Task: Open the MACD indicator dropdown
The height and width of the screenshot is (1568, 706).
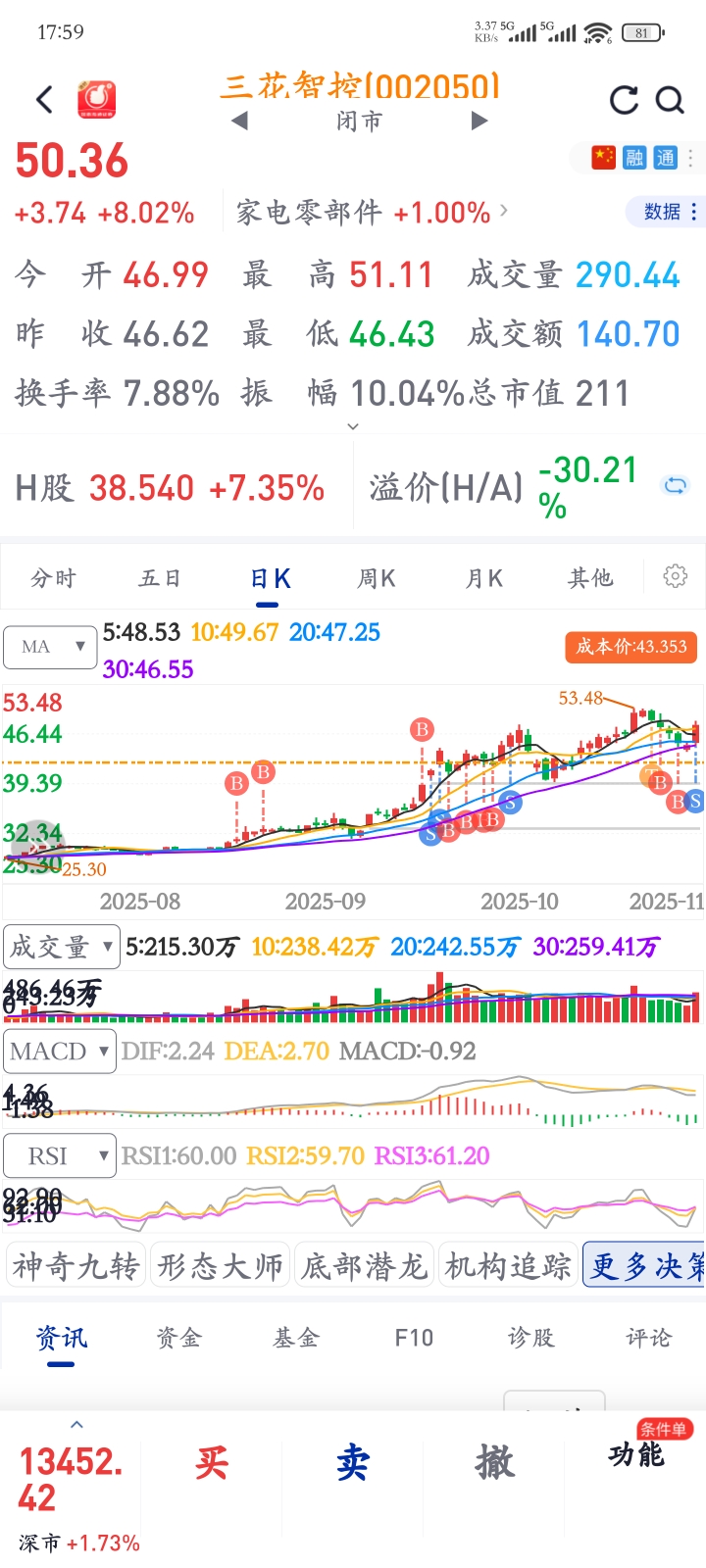Action: point(60,1052)
